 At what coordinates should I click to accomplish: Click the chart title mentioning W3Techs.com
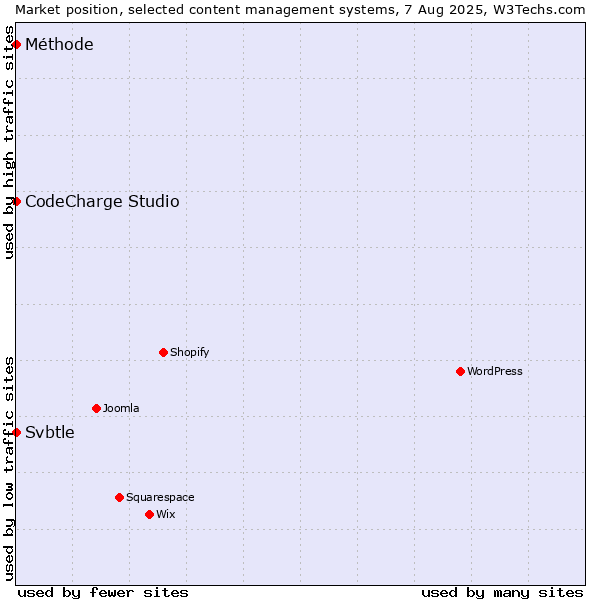click(300, 10)
